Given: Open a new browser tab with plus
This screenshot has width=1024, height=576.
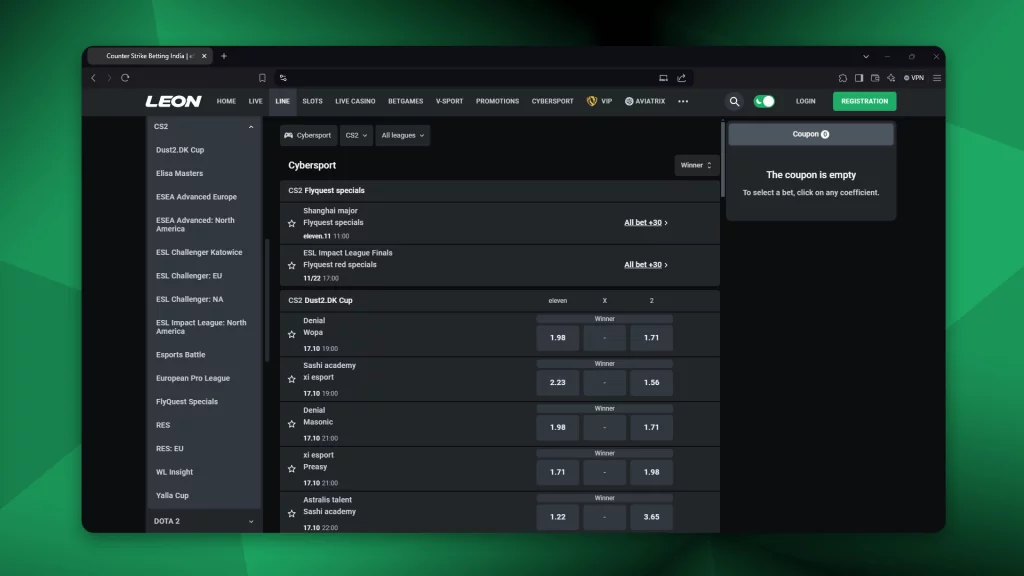Looking at the screenshot, I should point(224,56).
